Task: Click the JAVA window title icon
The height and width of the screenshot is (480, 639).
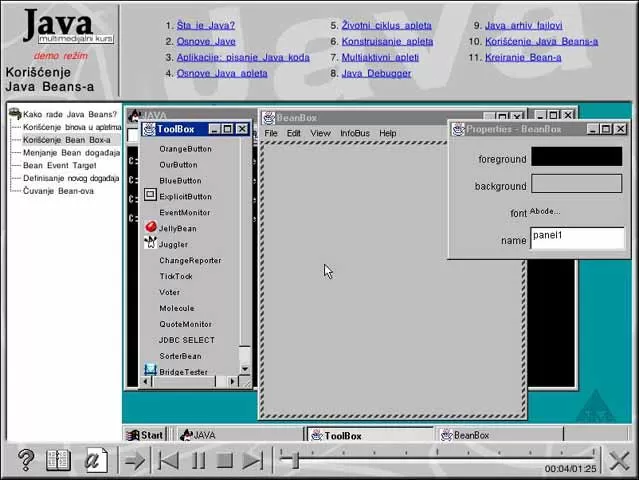Action: point(134,116)
